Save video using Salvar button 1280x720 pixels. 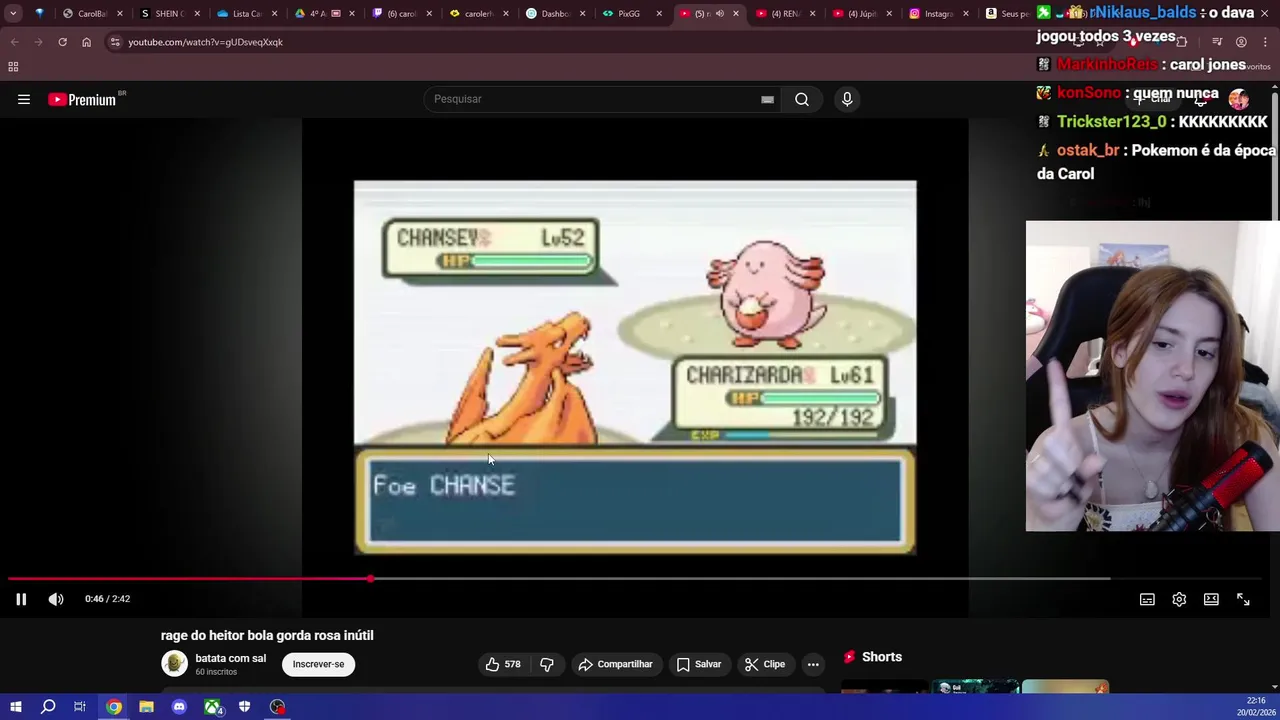698,664
